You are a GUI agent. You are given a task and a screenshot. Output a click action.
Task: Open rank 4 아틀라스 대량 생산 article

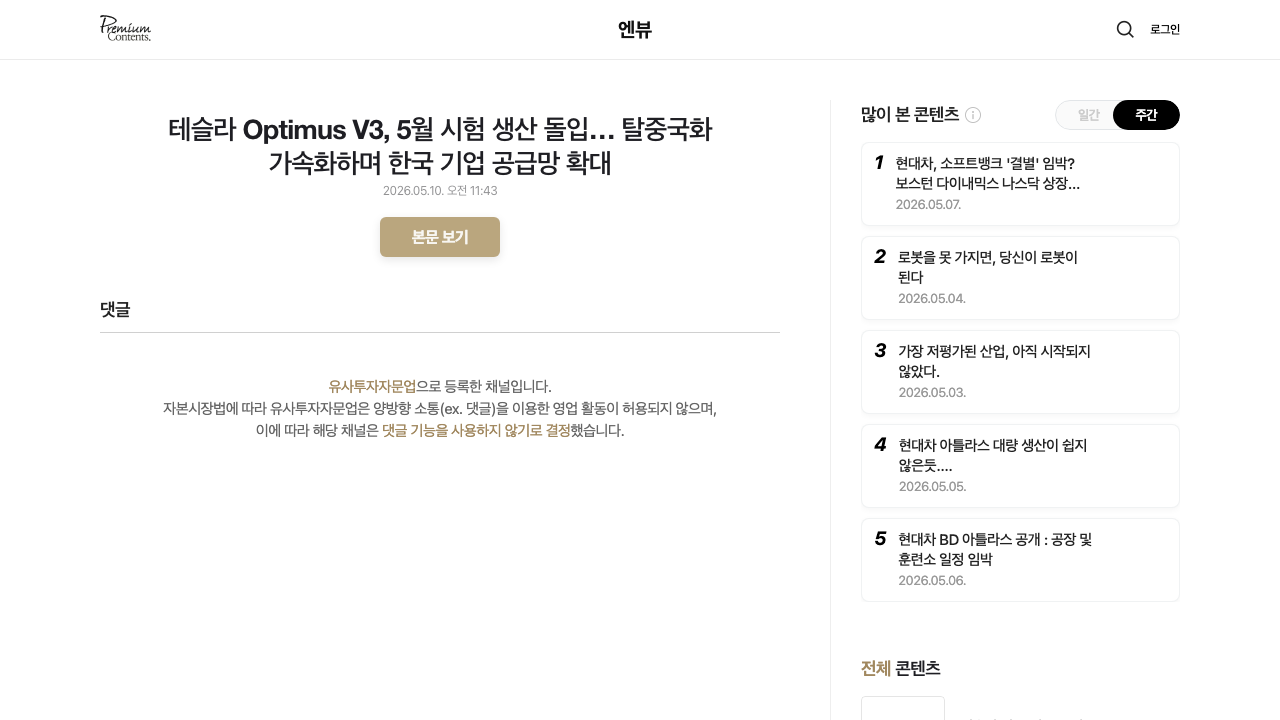tap(1020, 466)
